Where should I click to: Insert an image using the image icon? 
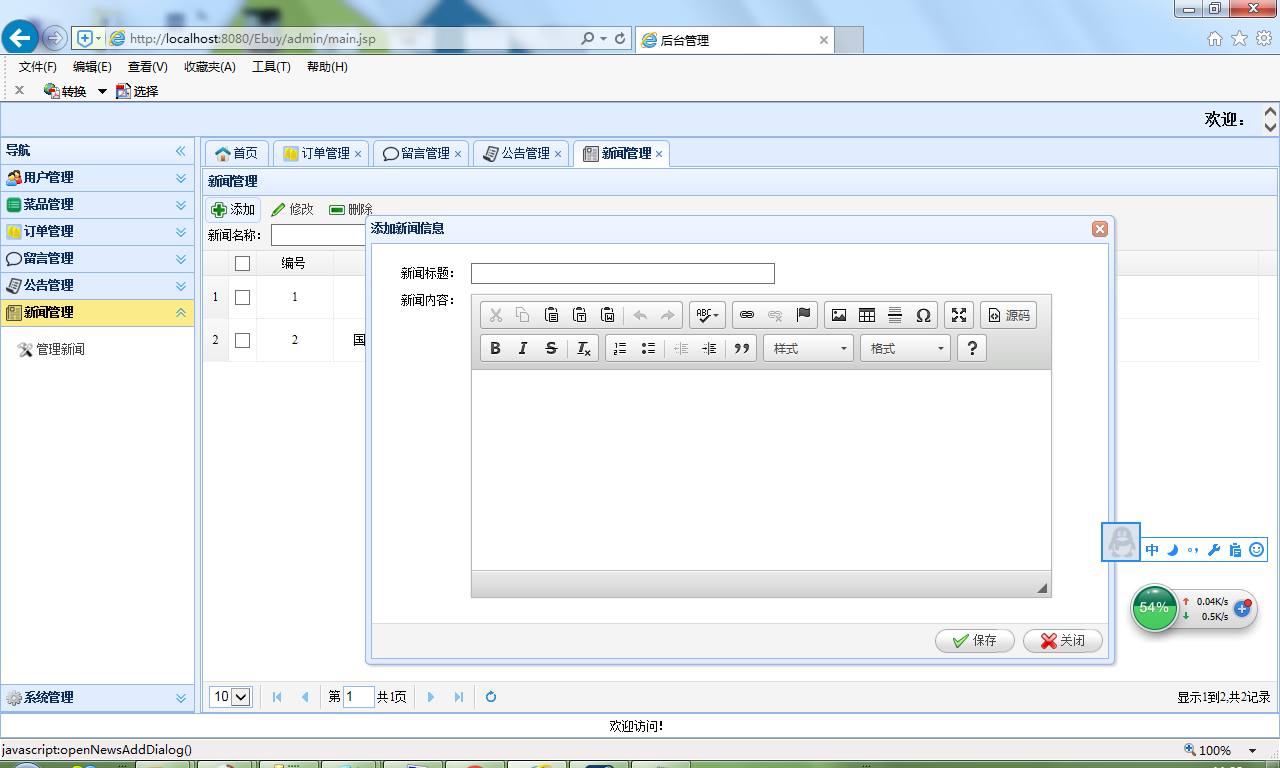coord(839,315)
